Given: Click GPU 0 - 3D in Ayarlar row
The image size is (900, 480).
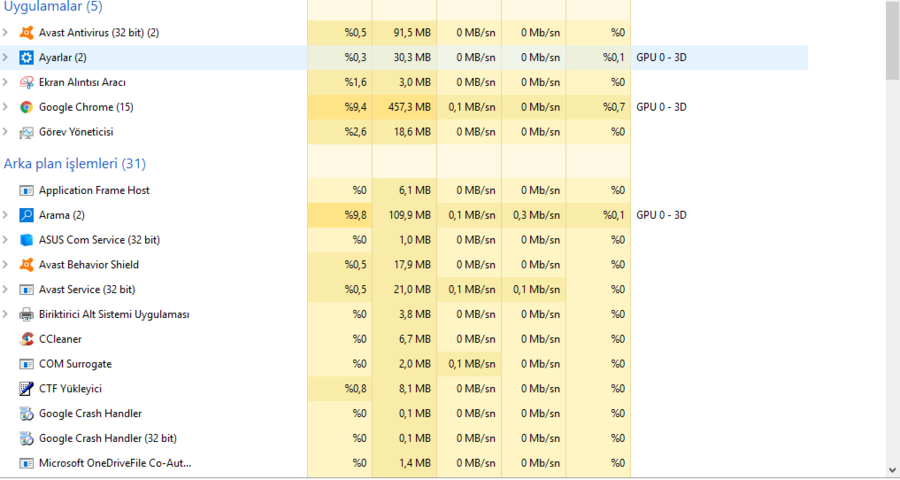Looking at the screenshot, I should coord(661,57).
